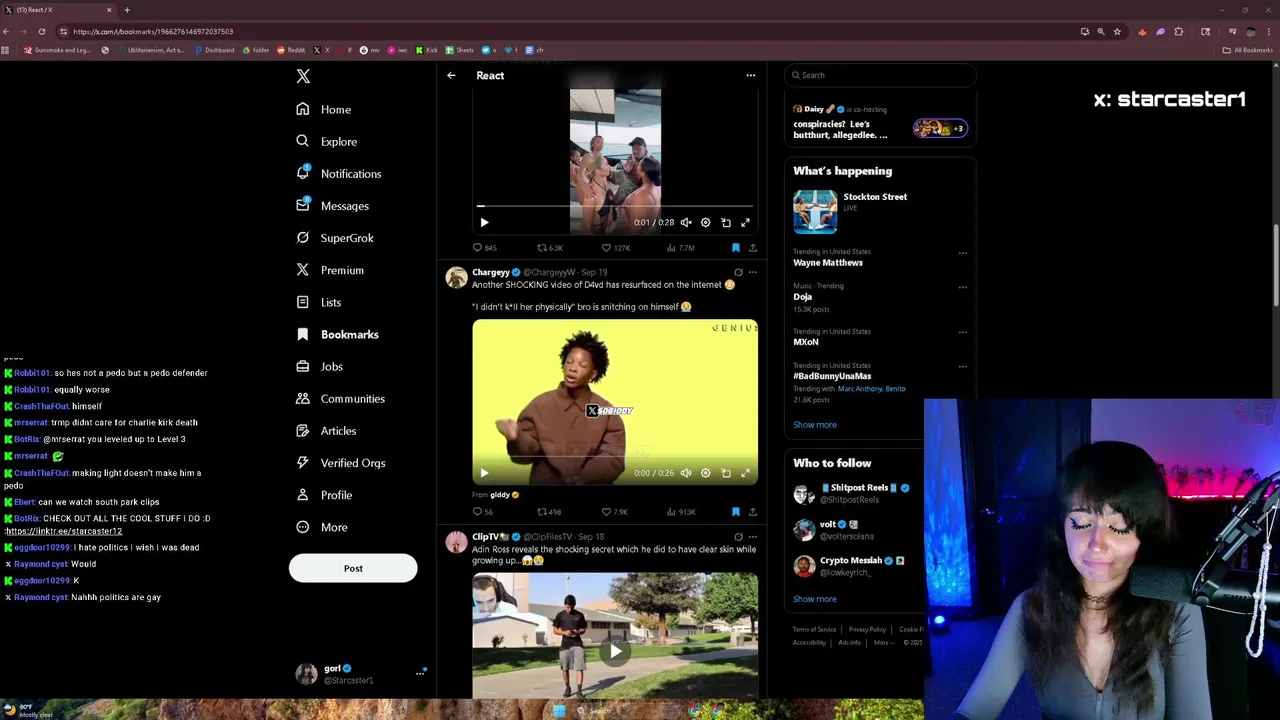Open Shitpost Reels suggested profile
The height and width of the screenshot is (720, 1280).
(856, 493)
